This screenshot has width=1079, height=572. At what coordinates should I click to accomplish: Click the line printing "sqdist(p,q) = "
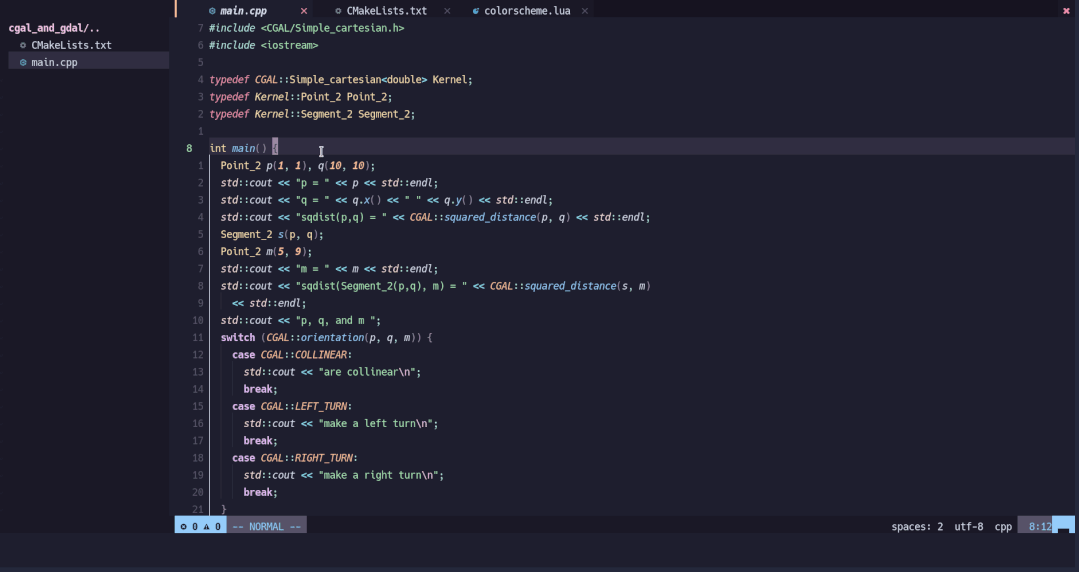point(436,218)
